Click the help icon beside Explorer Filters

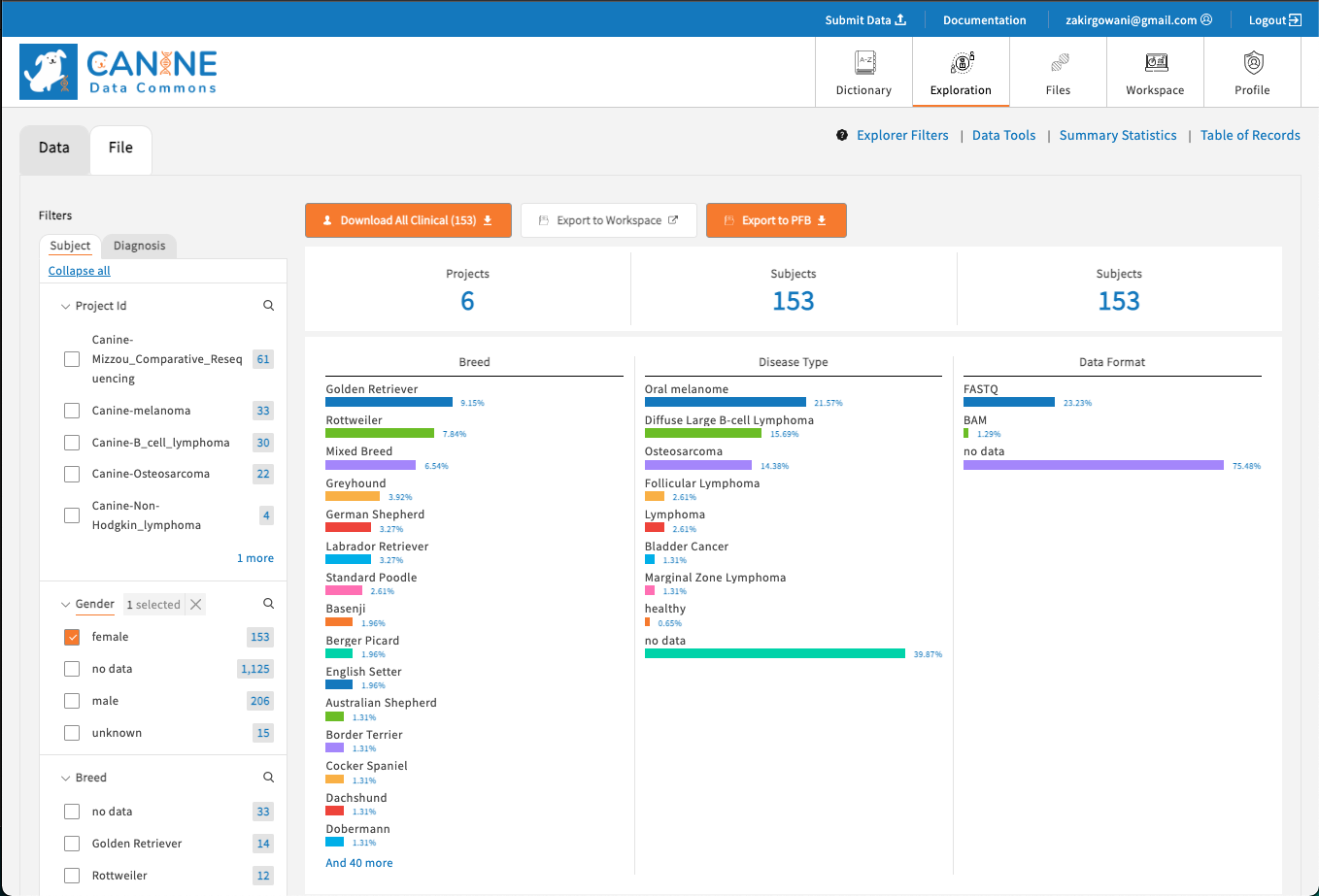(x=841, y=135)
